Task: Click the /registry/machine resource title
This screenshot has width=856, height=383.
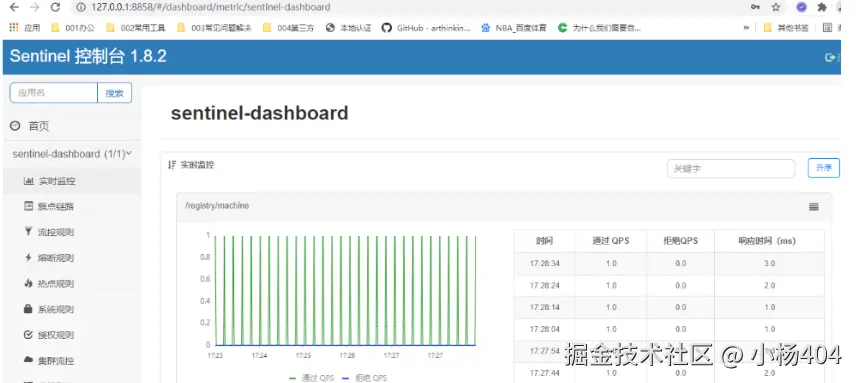Action: point(217,206)
